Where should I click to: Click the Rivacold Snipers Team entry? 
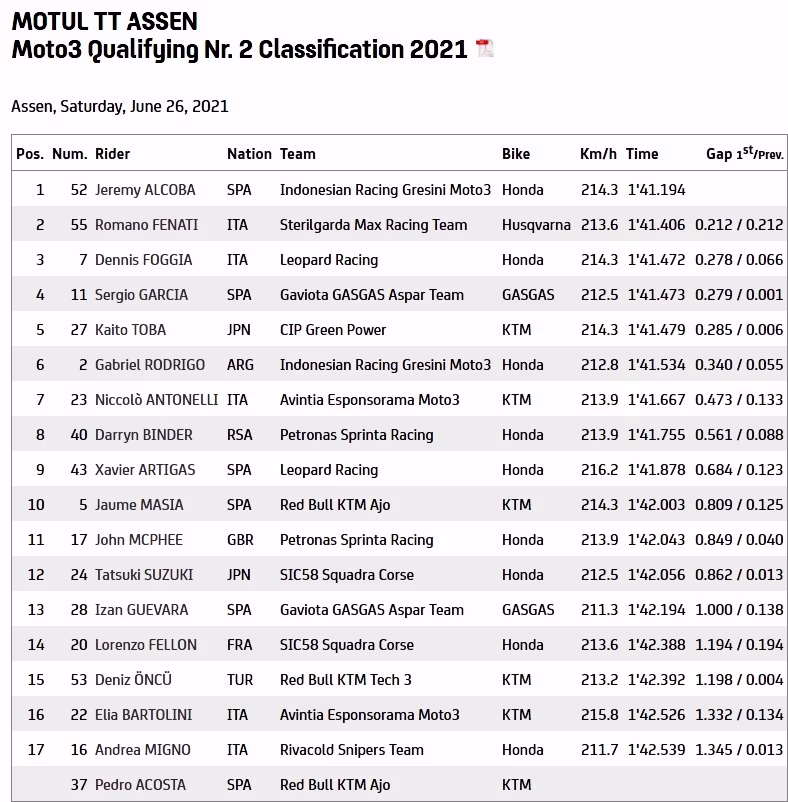(351, 750)
